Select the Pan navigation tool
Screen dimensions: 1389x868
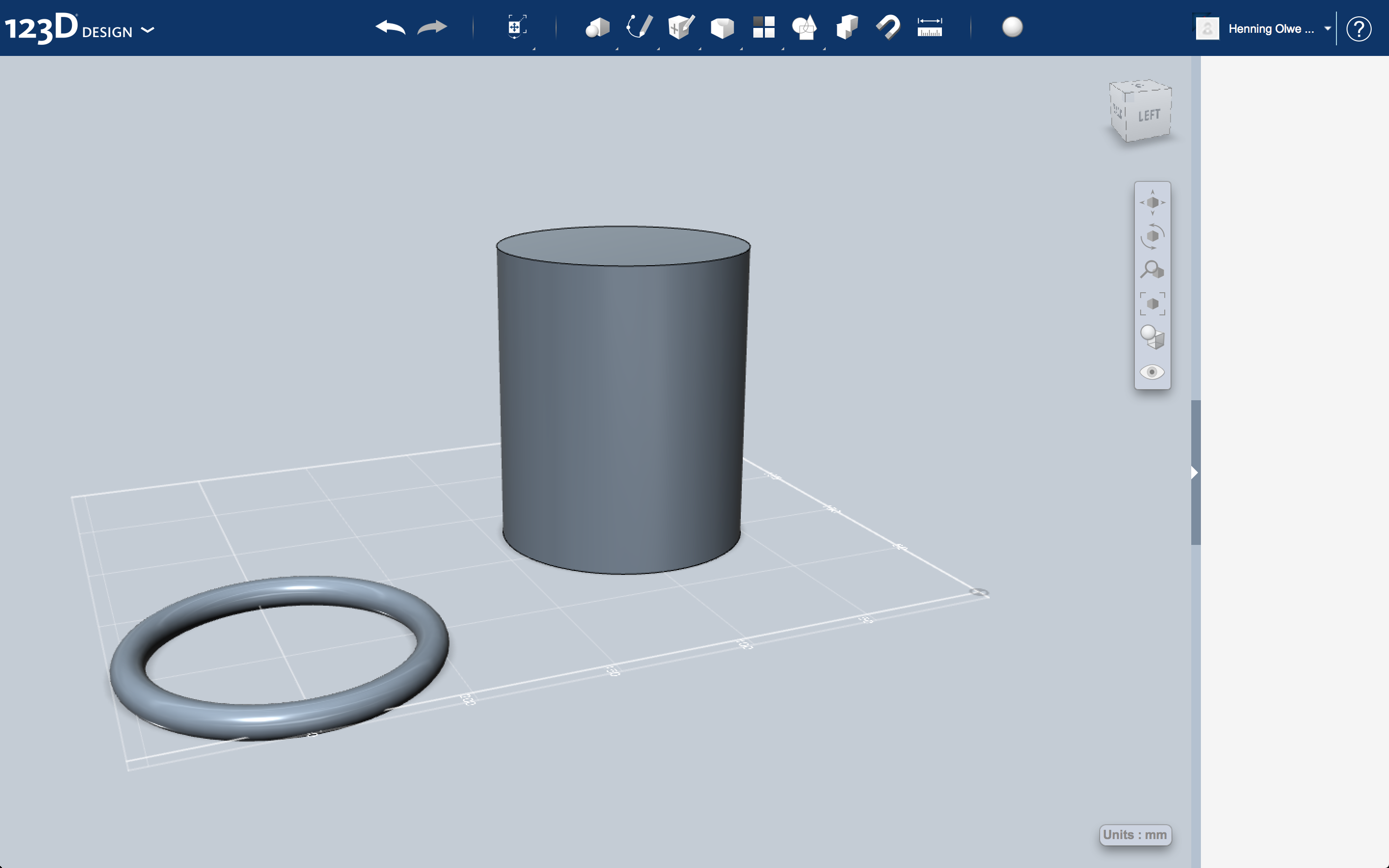(1152, 202)
